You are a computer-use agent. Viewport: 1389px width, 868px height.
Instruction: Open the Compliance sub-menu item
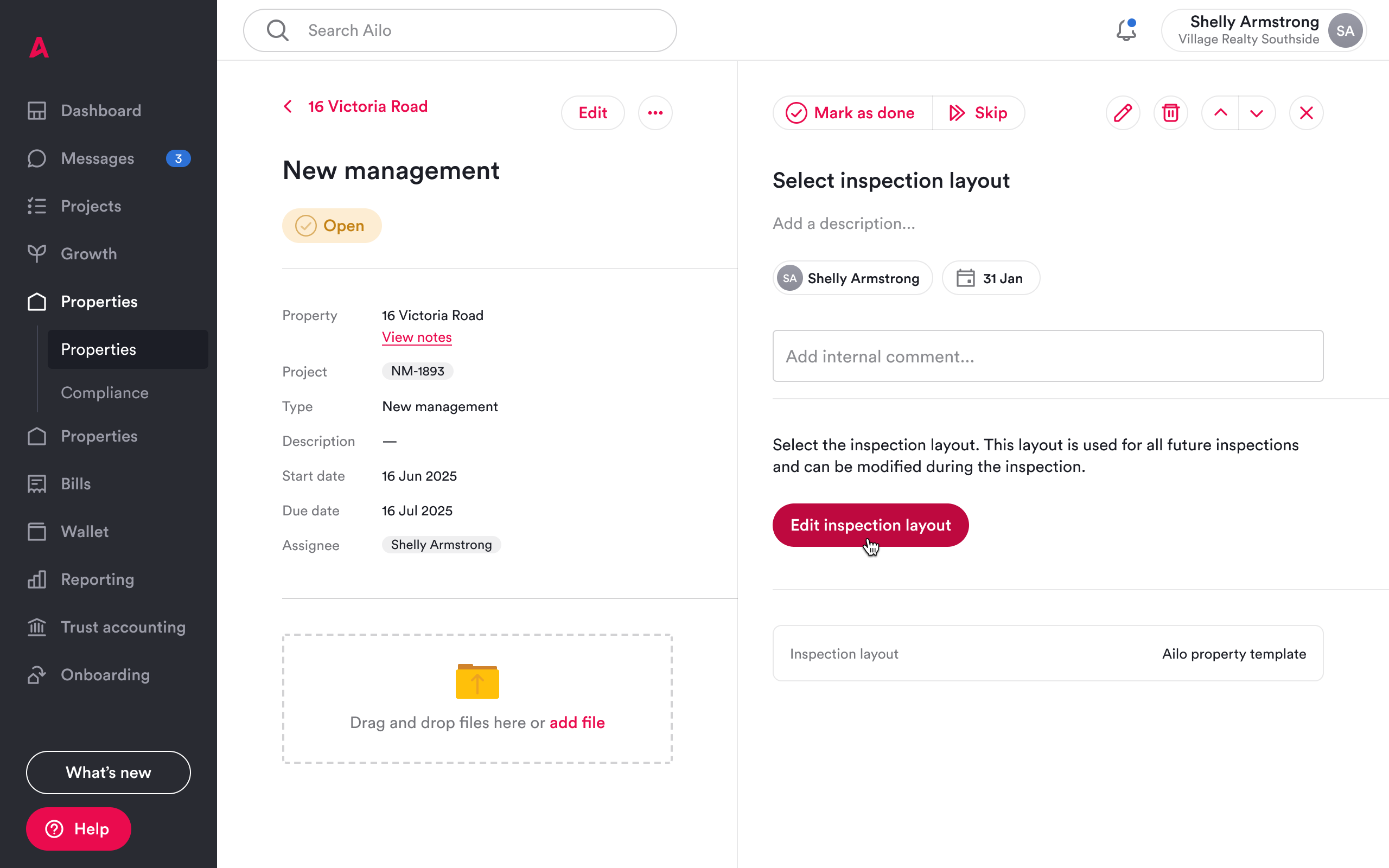pos(105,393)
